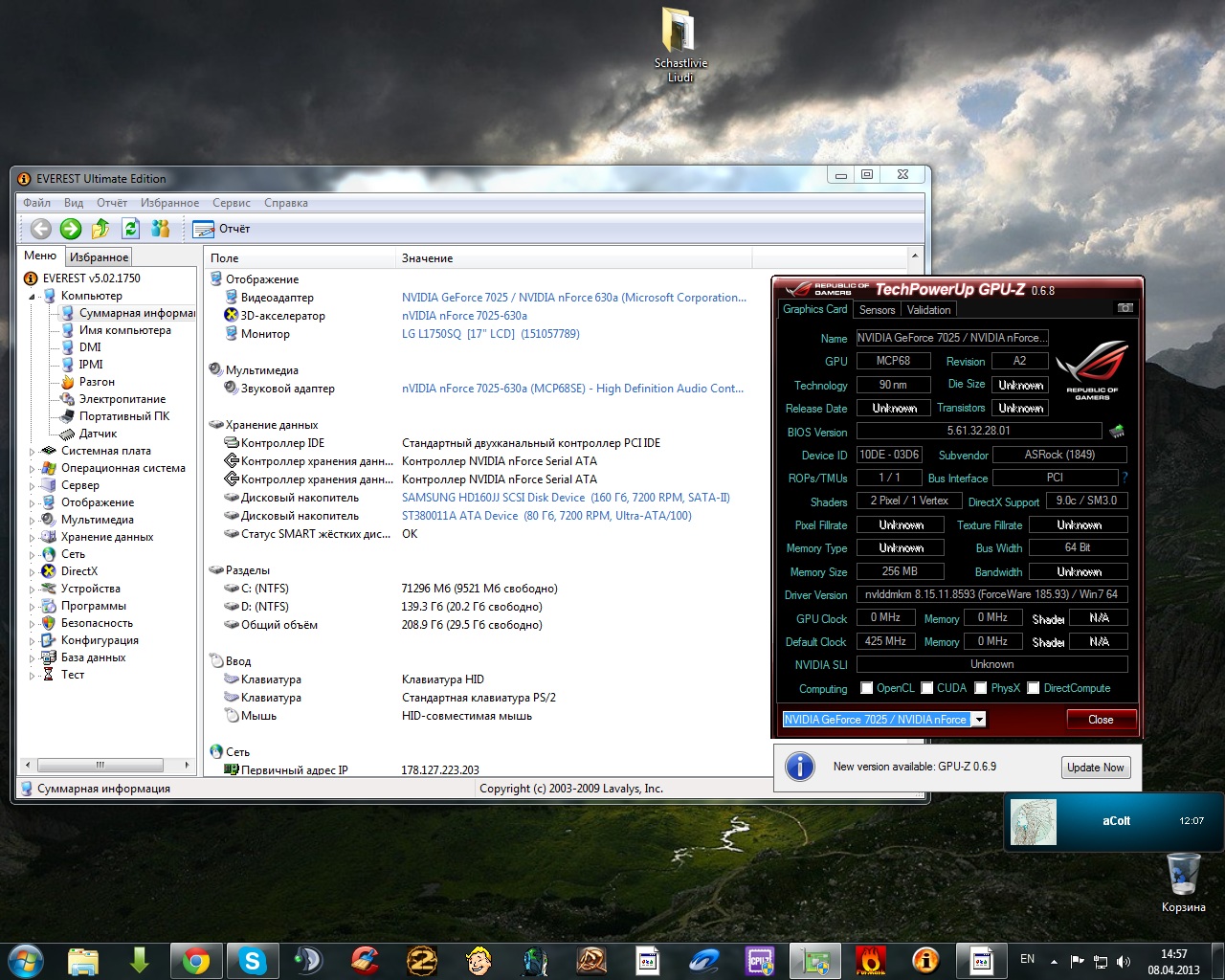
Task: Click the BIOS save chip icon in GPU-Z
Action: click(x=1116, y=432)
